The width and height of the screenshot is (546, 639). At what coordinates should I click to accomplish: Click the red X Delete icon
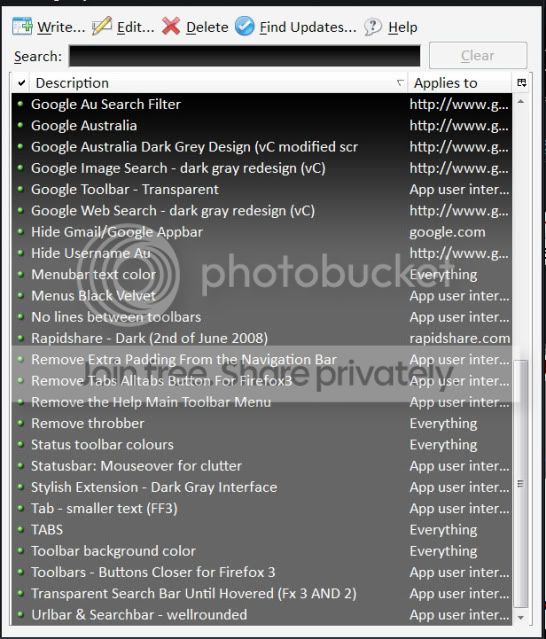[171, 26]
